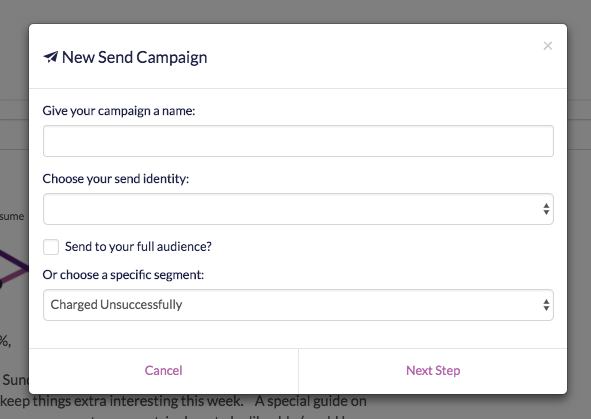Proceed with the Next Step button
Image resolution: width=591 pixels, height=419 pixels.
tap(433, 371)
